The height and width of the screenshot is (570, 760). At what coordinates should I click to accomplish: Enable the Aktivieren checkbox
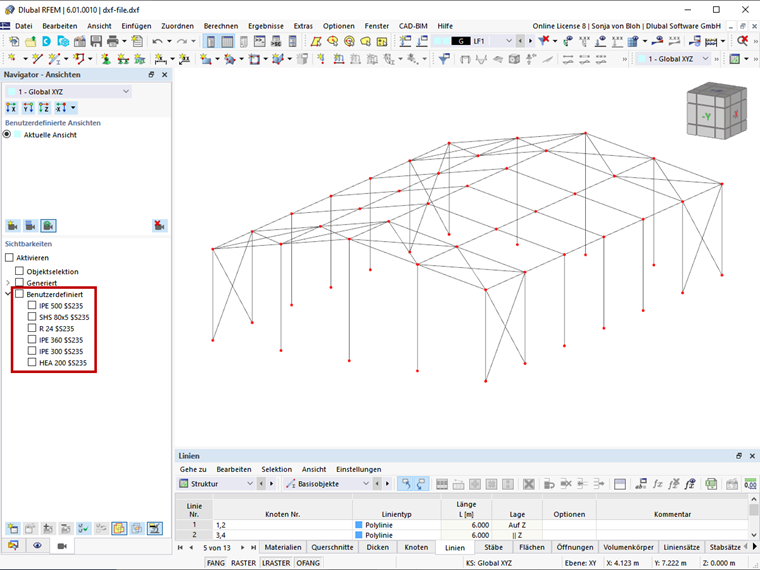click(9, 257)
